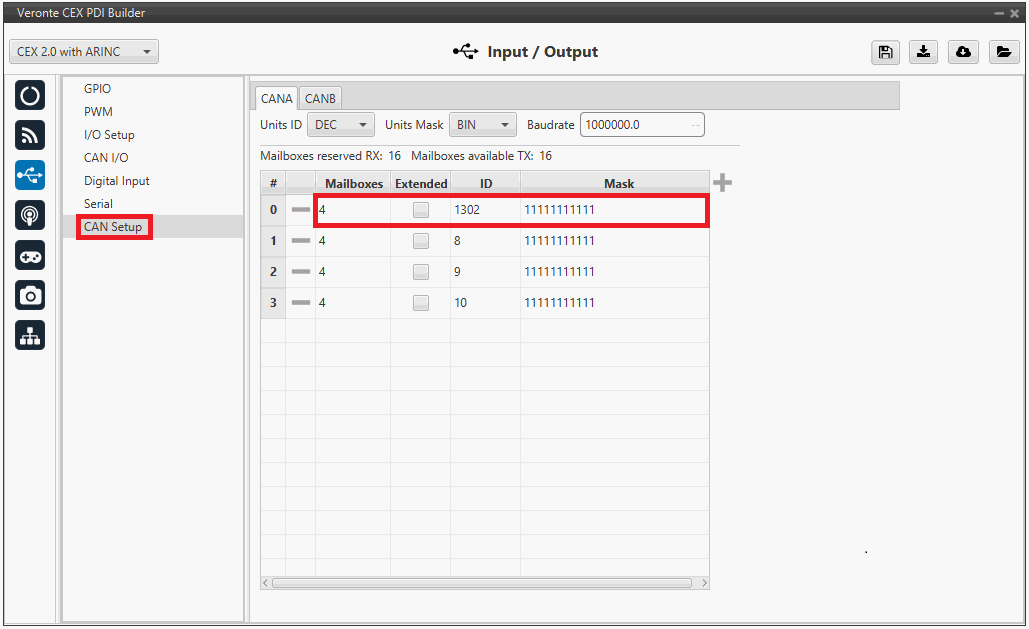This screenshot has height=629, width=1029.
Task: Click the plus icon to add mailbox row
Action: (x=722, y=182)
